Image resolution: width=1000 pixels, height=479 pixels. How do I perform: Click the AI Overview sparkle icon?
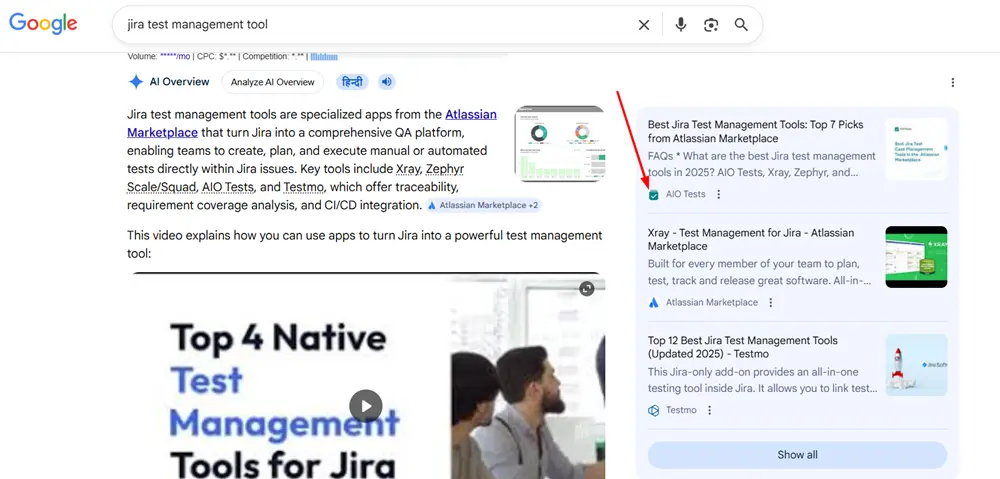point(136,82)
